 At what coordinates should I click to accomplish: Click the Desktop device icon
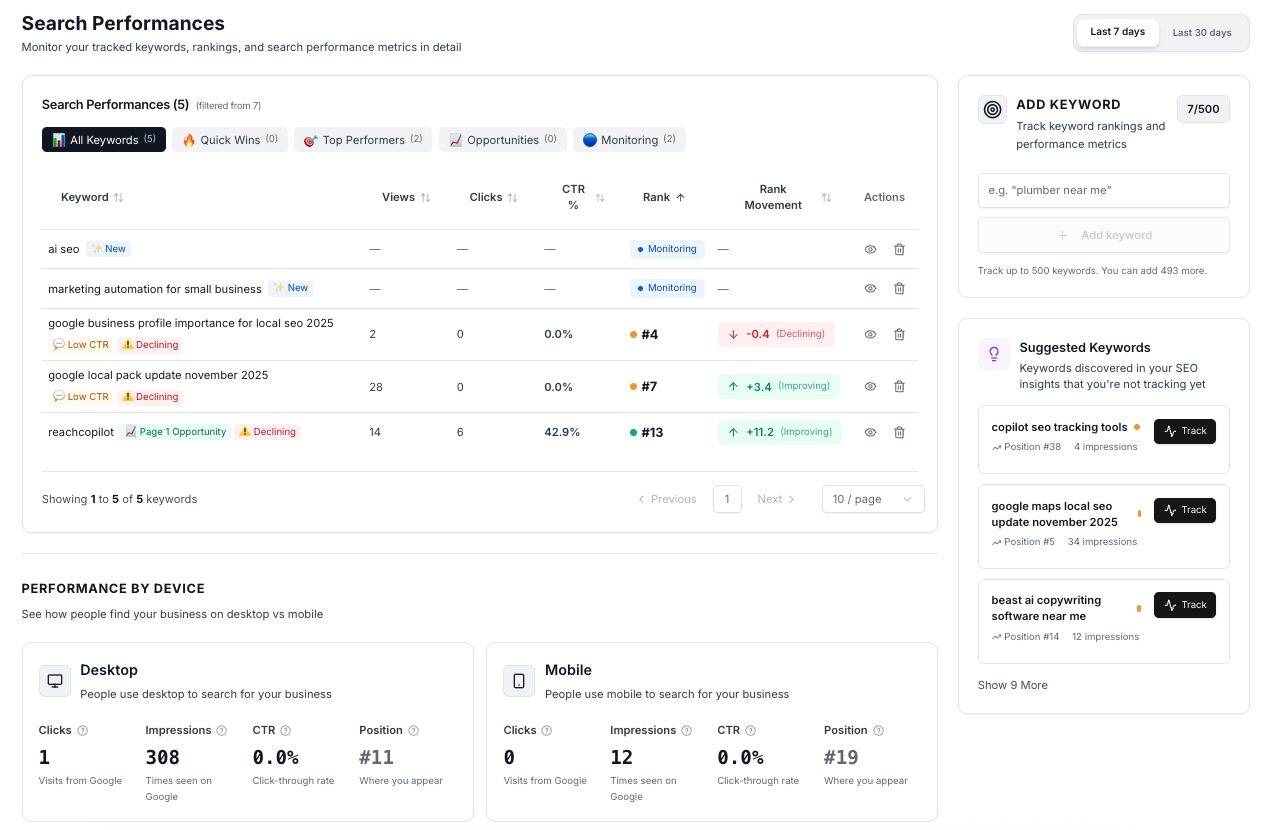(x=55, y=680)
